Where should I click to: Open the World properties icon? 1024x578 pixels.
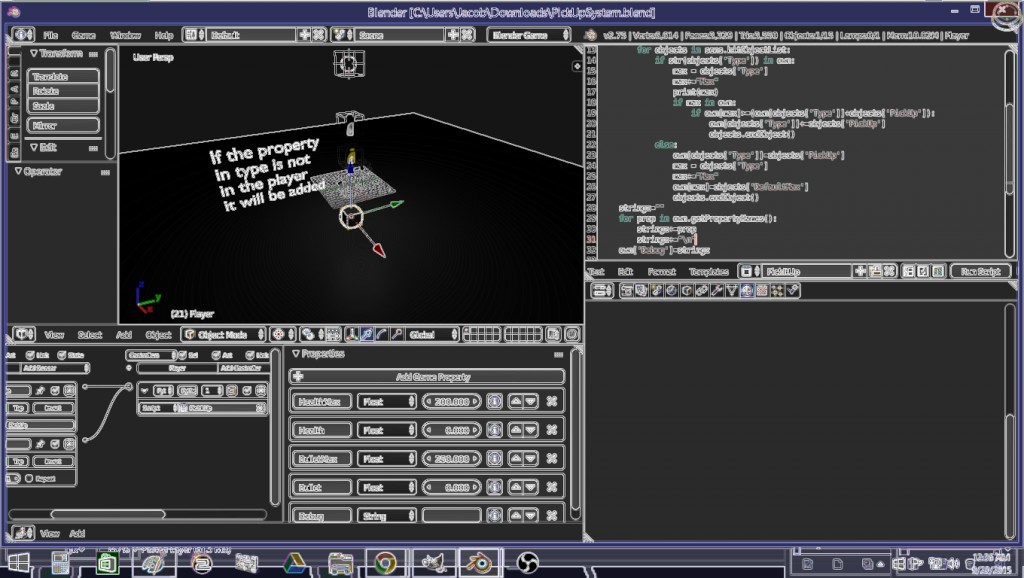(x=673, y=291)
